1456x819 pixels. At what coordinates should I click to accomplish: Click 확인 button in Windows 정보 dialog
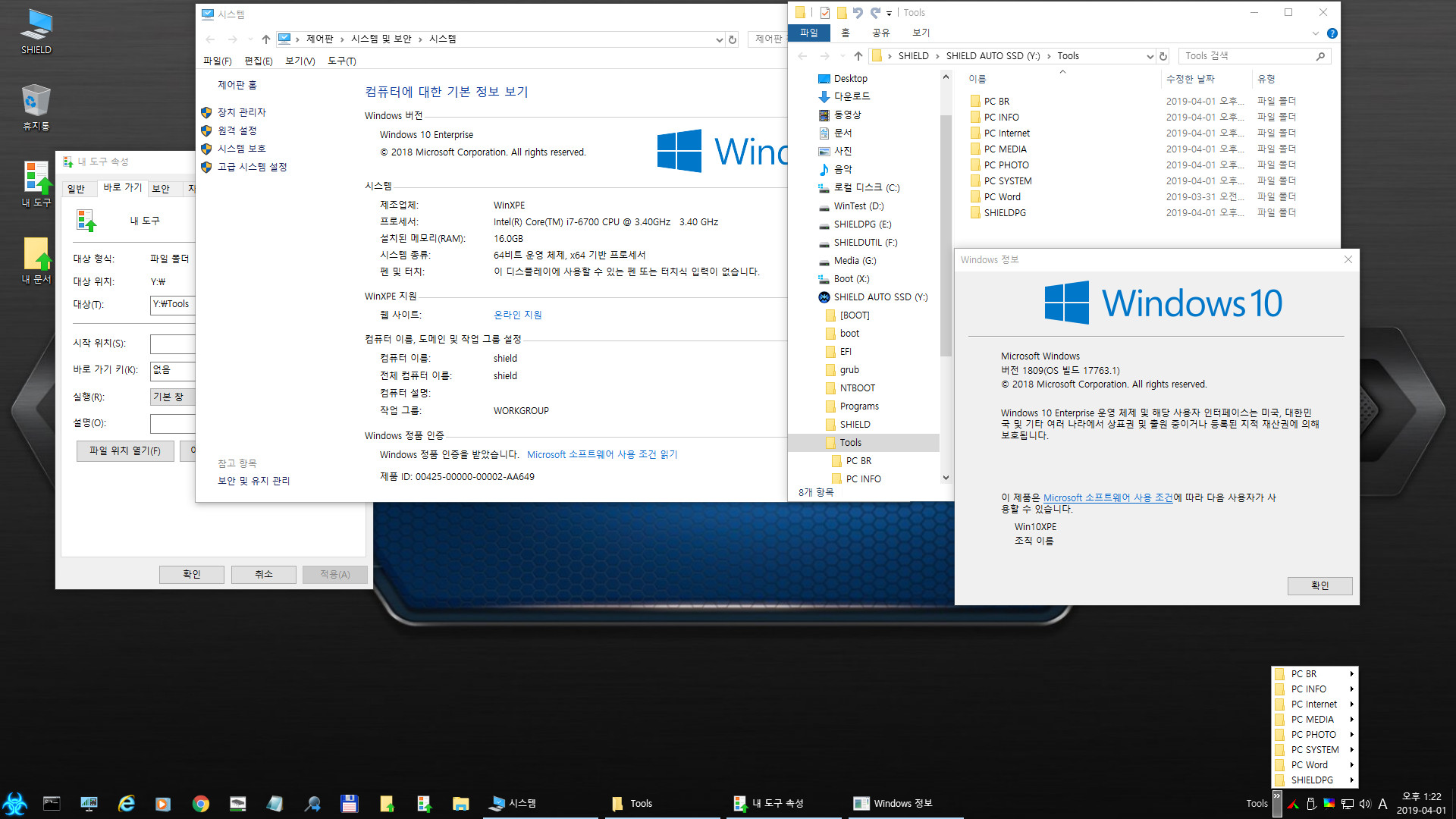tap(1319, 585)
